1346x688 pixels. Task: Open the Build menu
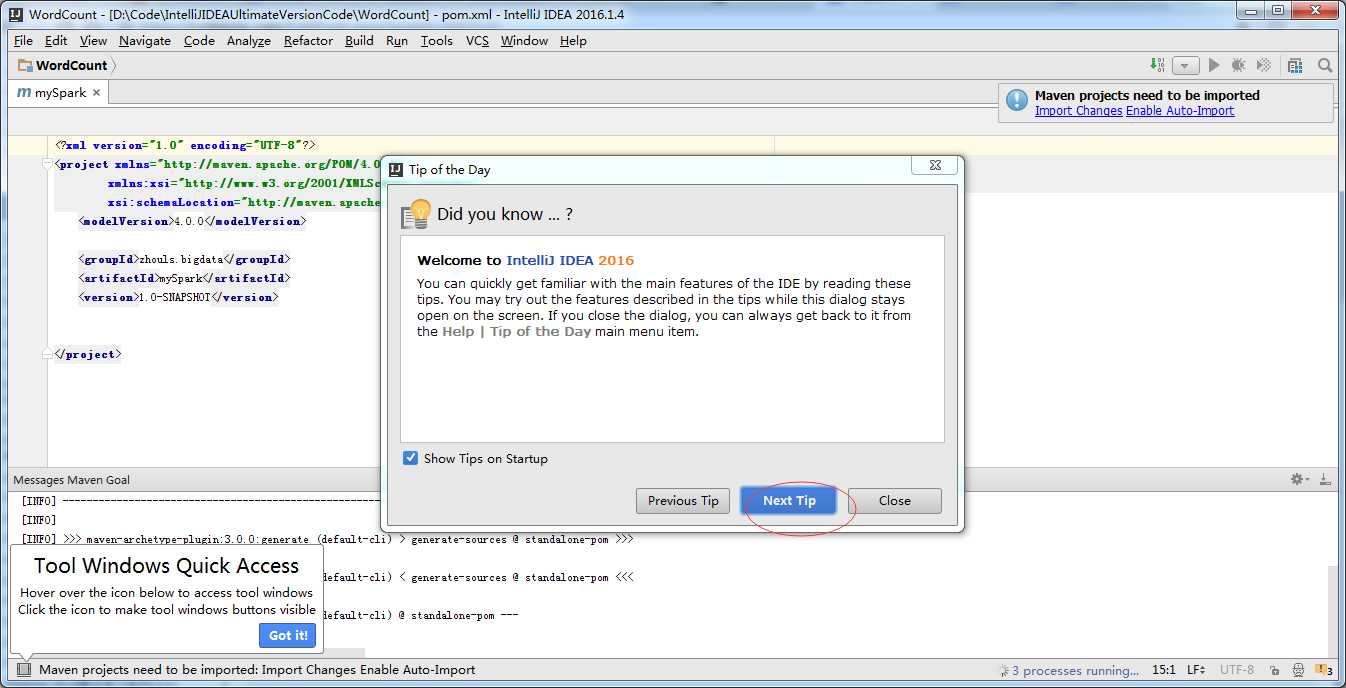359,41
